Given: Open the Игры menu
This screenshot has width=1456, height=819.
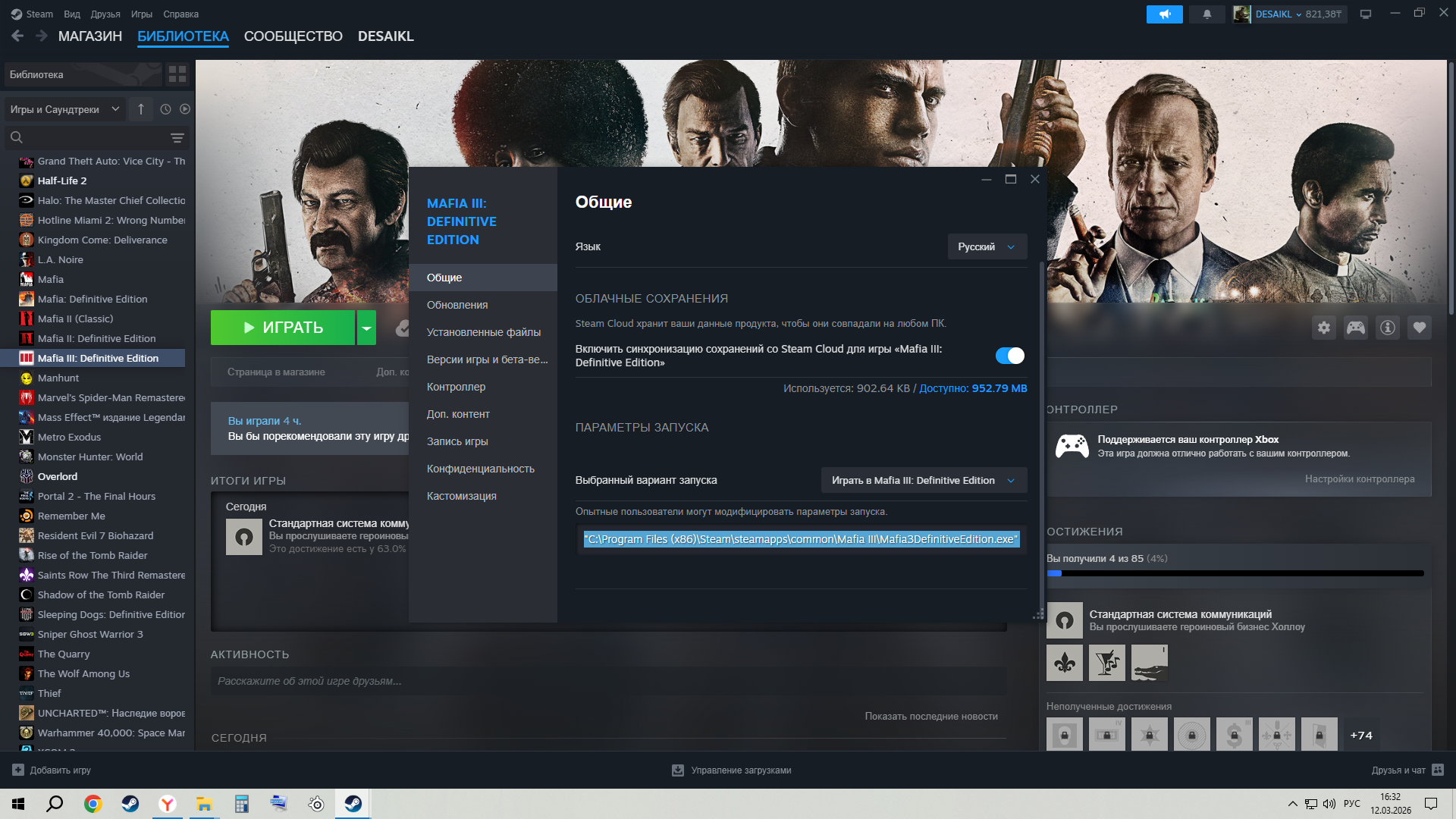Looking at the screenshot, I should pos(142,14).
